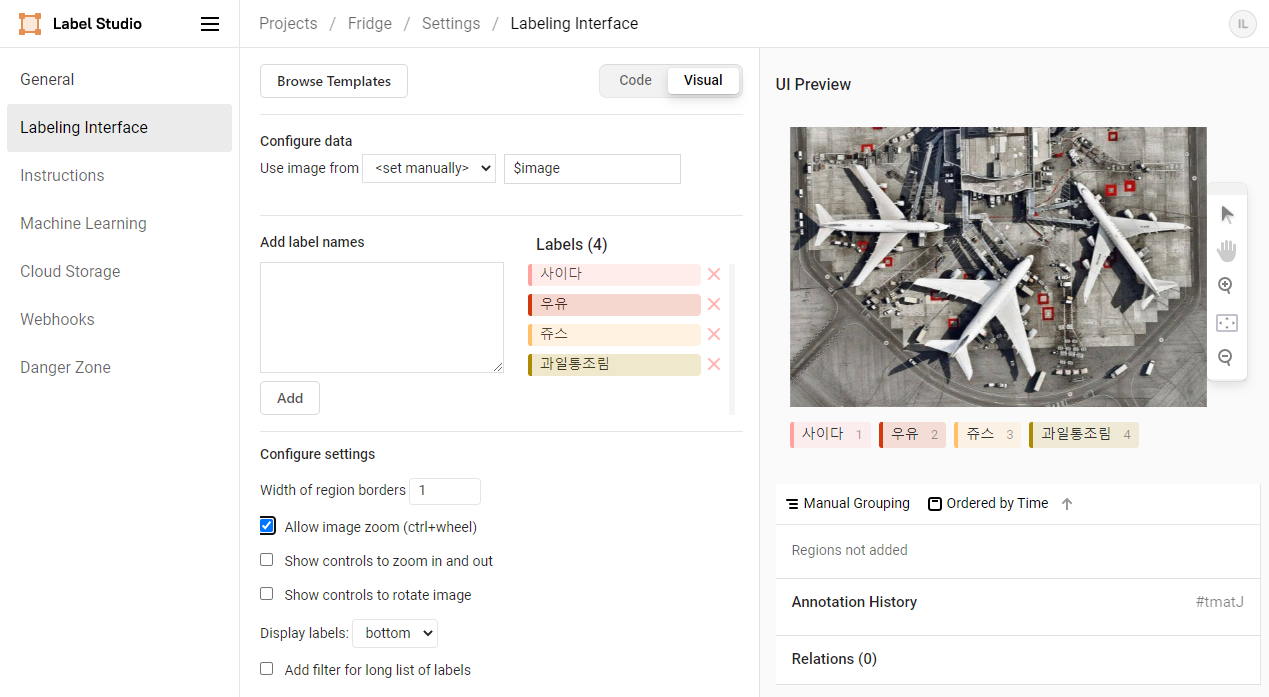Open the IL user avatar menu
1269x697 pixels.
[x=1242, y=24]
